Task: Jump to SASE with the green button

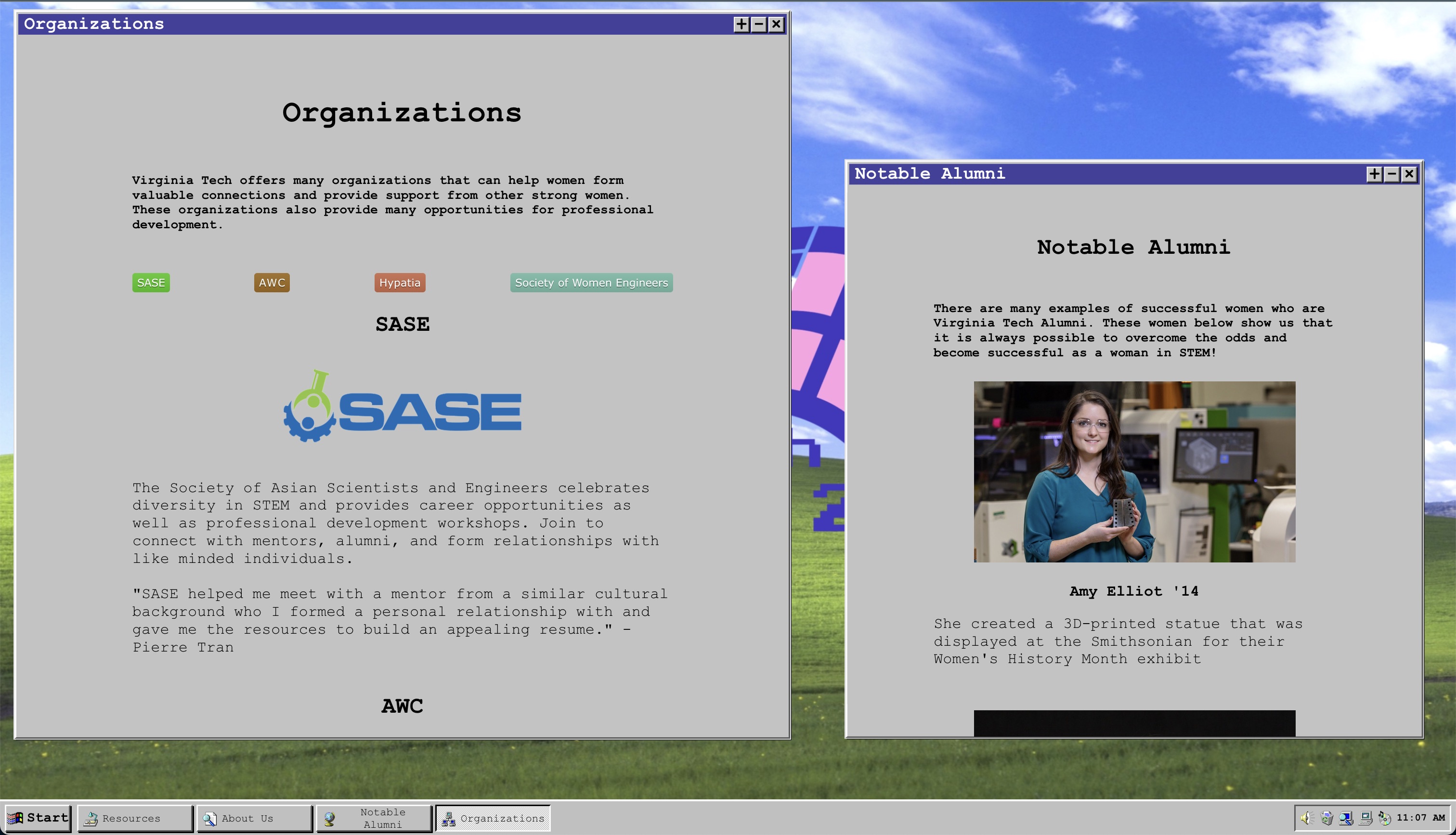Action: coord(151,283)
